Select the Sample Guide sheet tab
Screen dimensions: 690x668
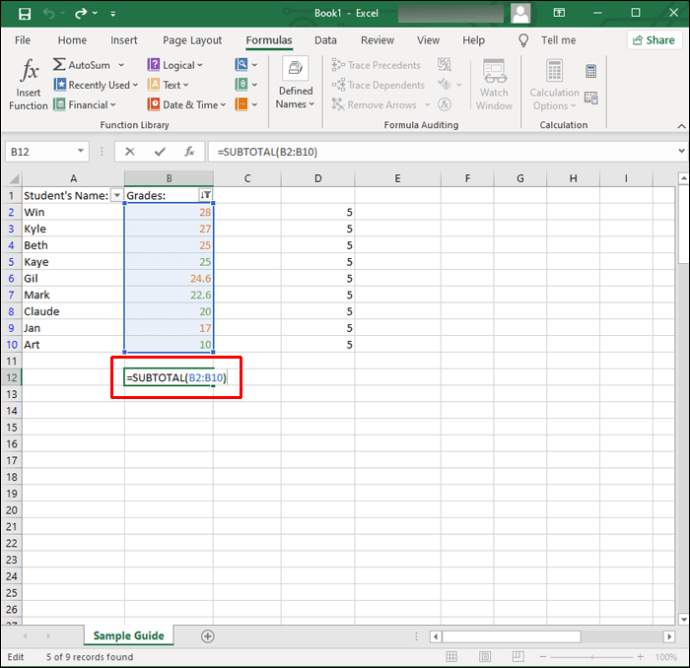point(129,635)
